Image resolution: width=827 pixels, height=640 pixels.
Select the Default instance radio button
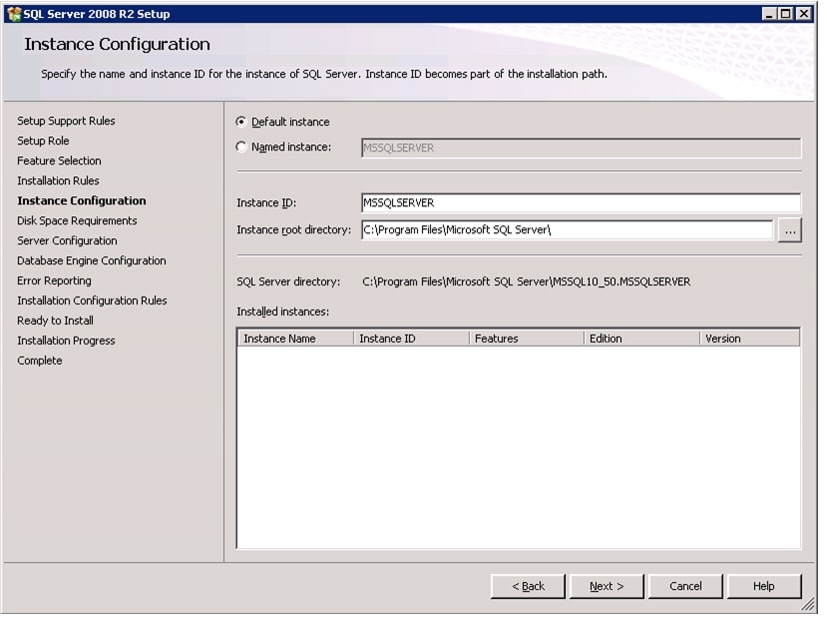click(x=242, y=122)
